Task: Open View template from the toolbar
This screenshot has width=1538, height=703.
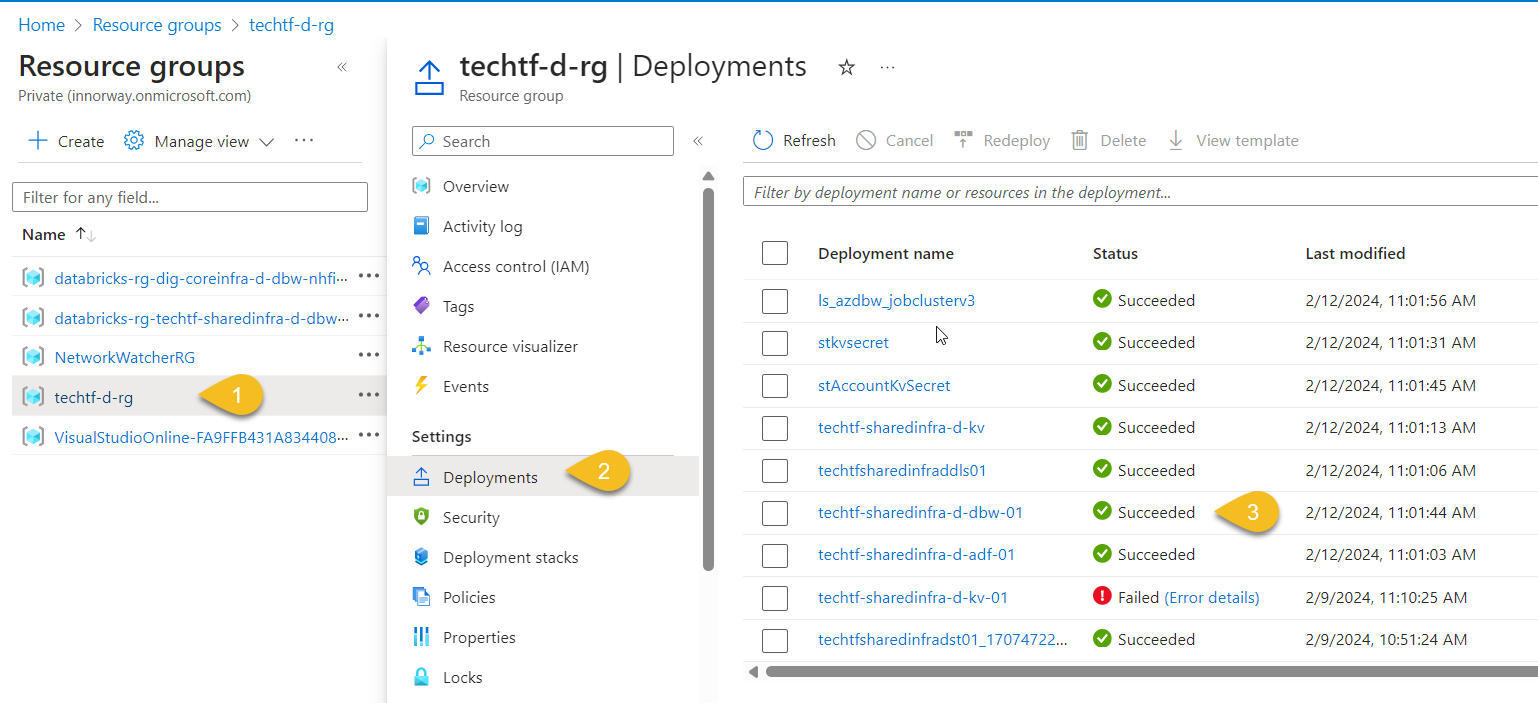Action: tap(1175, 140)
